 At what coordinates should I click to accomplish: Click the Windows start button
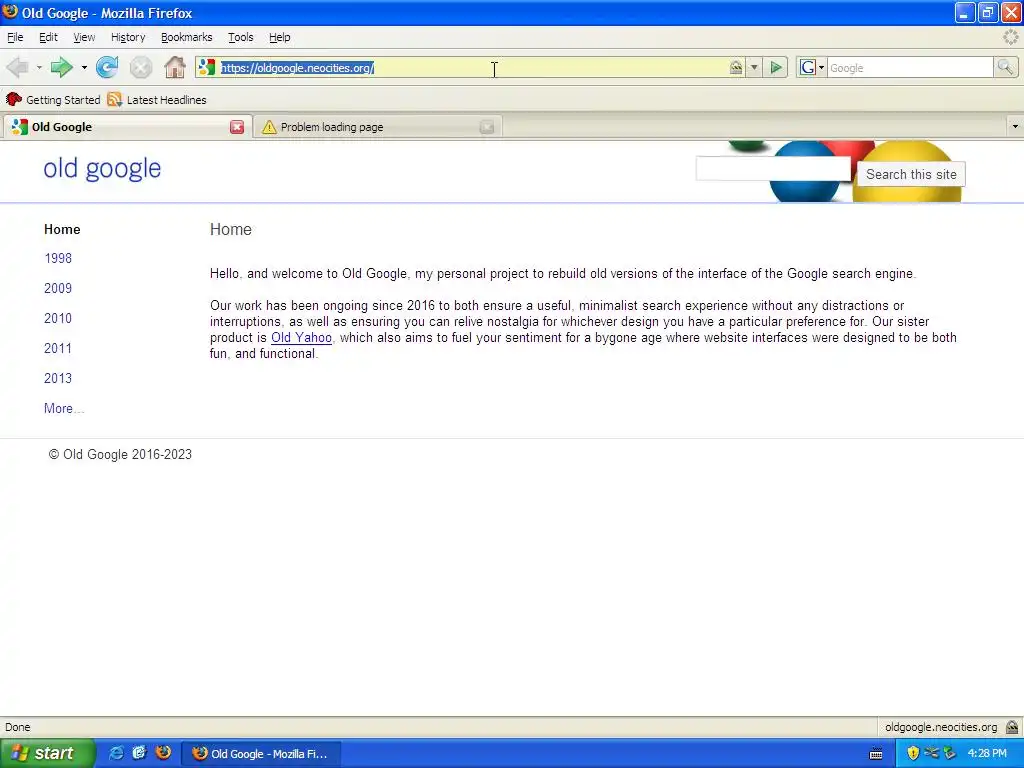[x=47, y=753]
